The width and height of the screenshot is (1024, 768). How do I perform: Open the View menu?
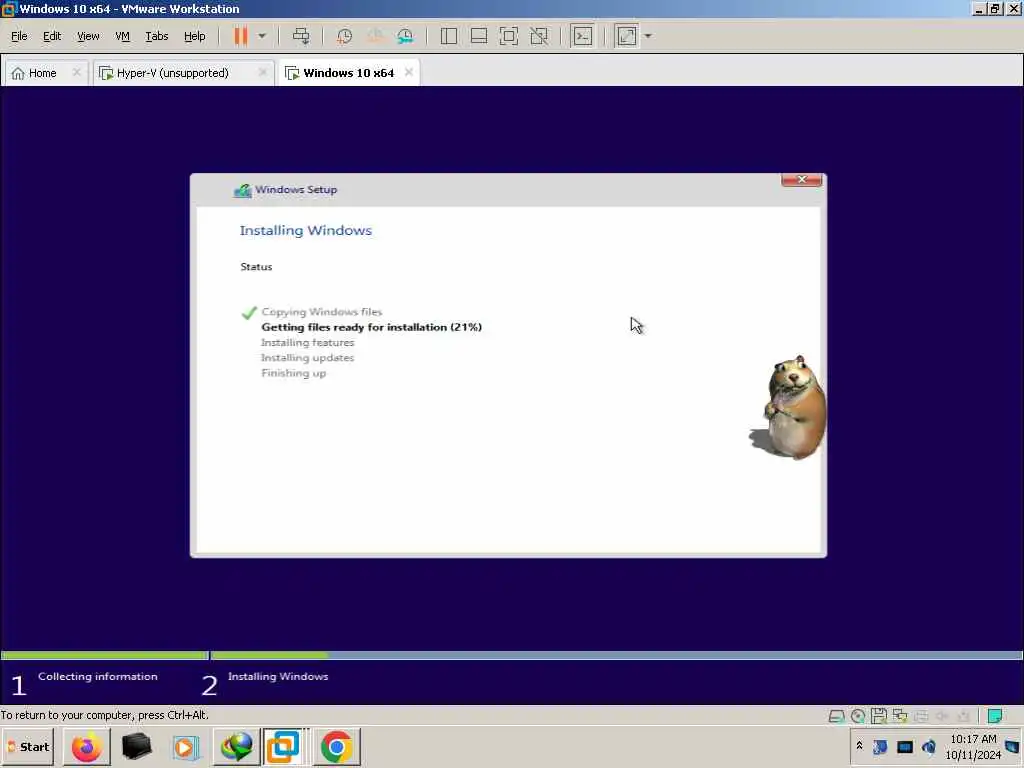[88, 36]
